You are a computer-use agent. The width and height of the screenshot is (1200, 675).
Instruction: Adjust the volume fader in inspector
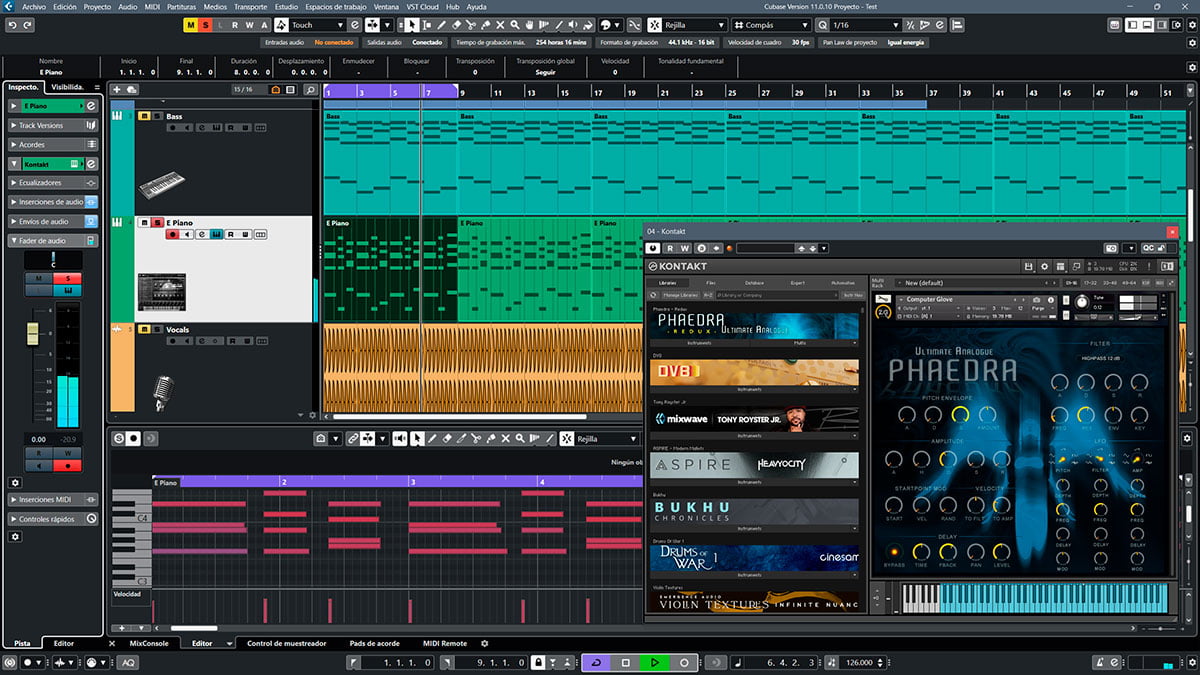[x=33, y=334]
